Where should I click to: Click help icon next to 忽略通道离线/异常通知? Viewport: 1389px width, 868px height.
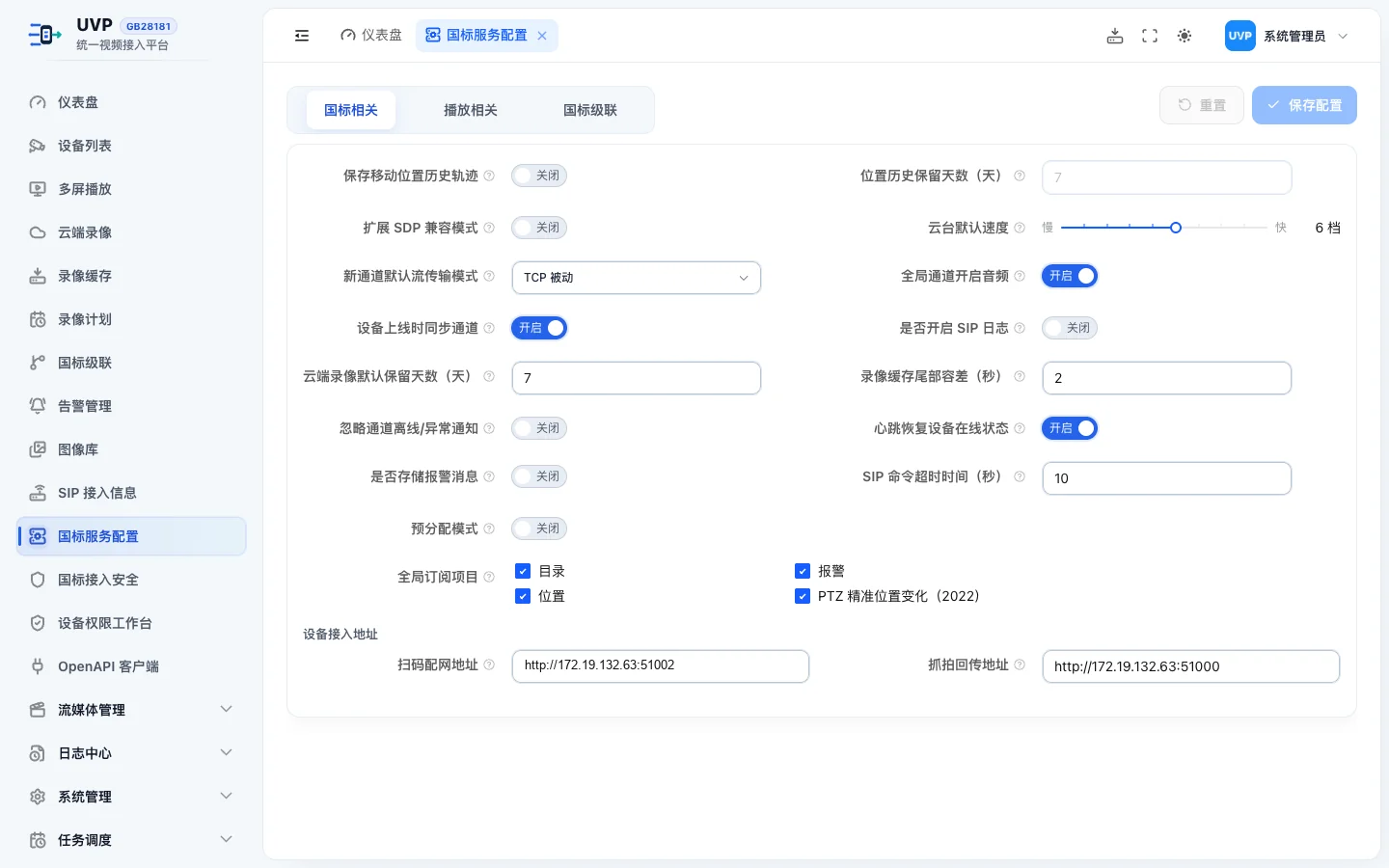tap(489, 428)
